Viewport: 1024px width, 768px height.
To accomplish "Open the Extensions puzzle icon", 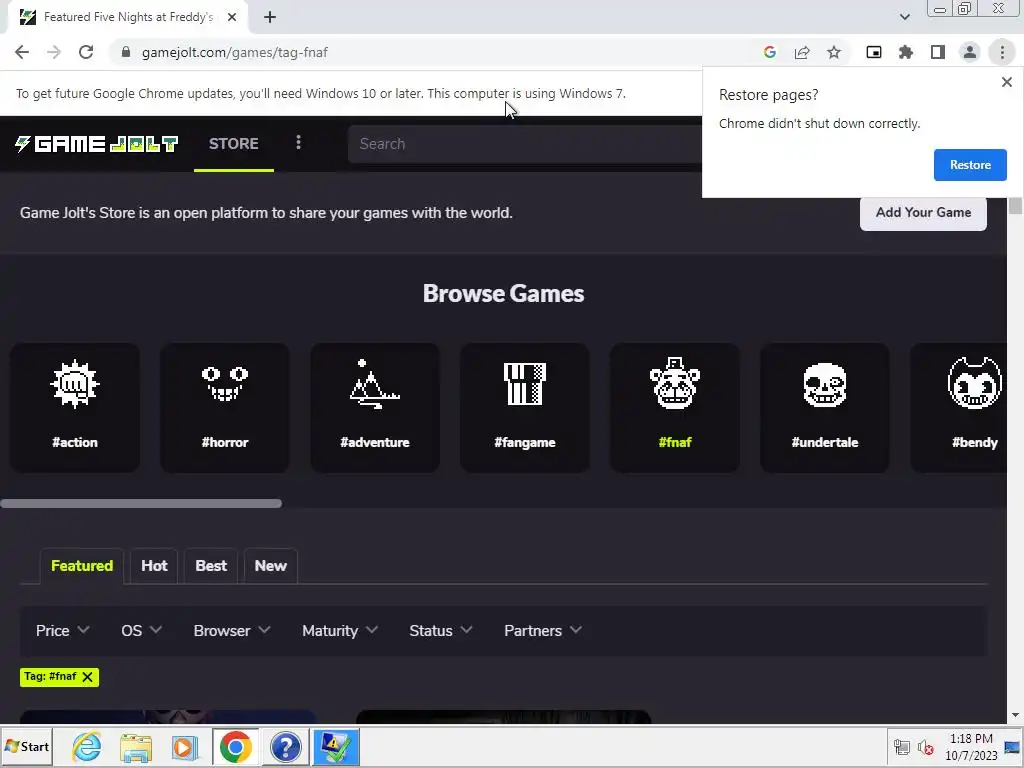I will pos(906,52).
